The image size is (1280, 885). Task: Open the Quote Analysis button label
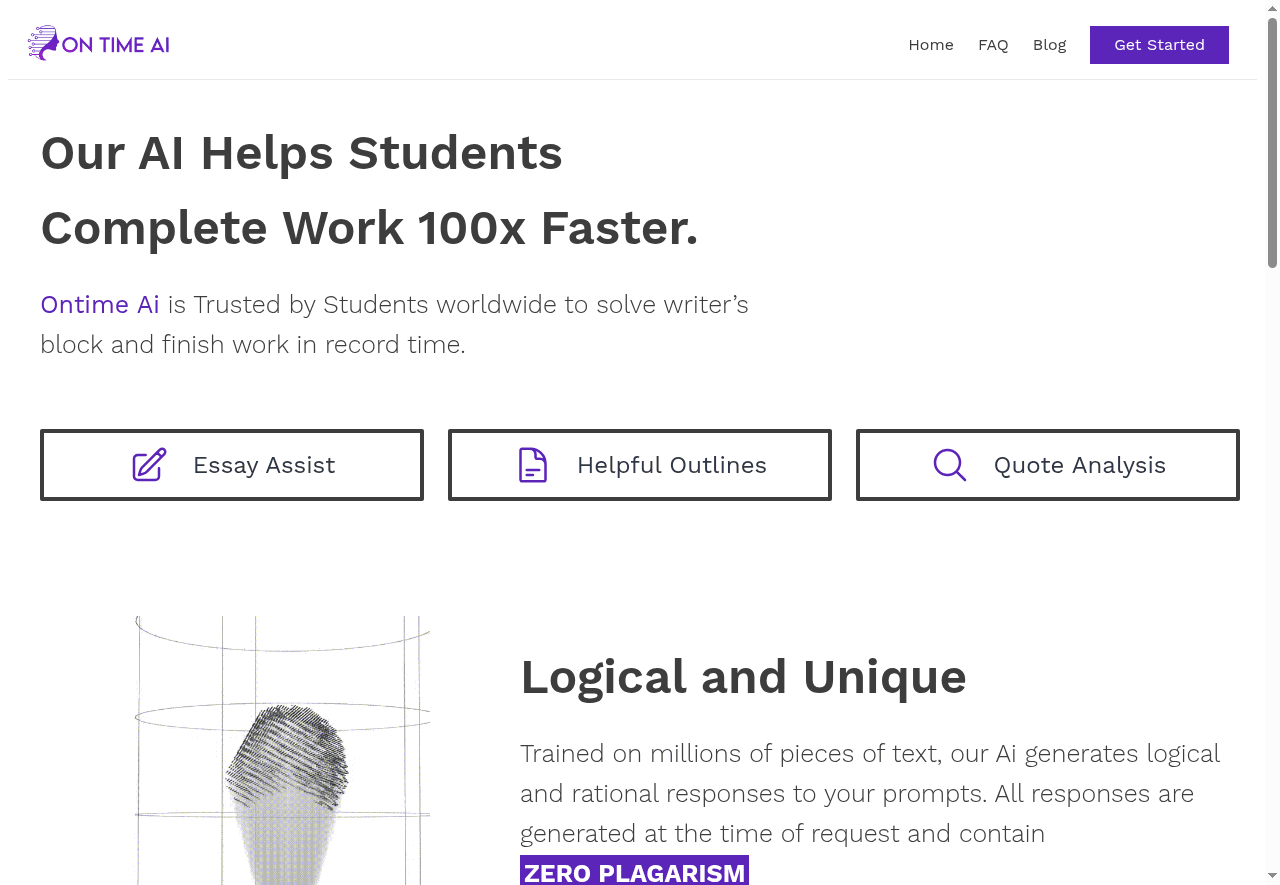pos(1079,465)
